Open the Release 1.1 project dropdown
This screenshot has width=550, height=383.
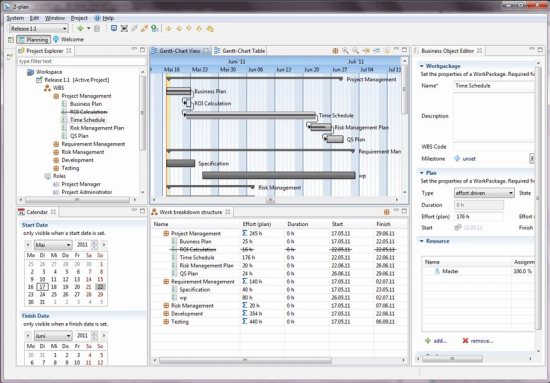coord(65,29)
